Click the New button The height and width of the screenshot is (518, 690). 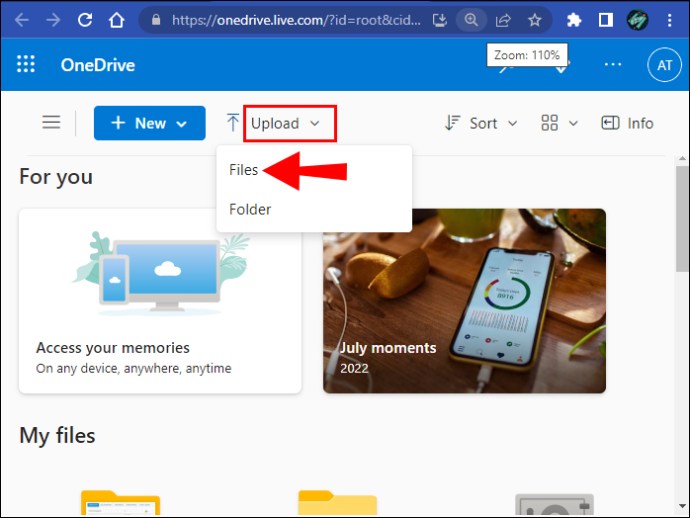click(150, 123)
